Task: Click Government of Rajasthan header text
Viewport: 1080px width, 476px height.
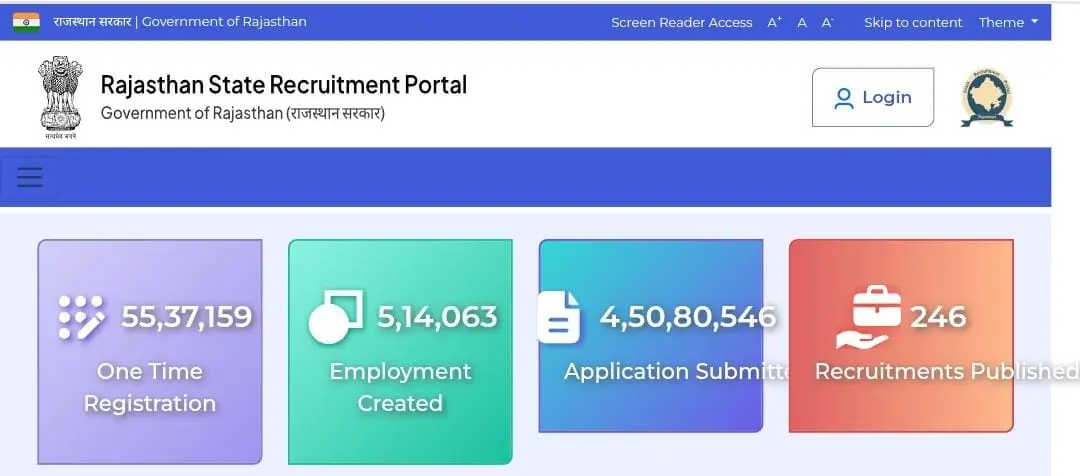Action: pos(224,22)
